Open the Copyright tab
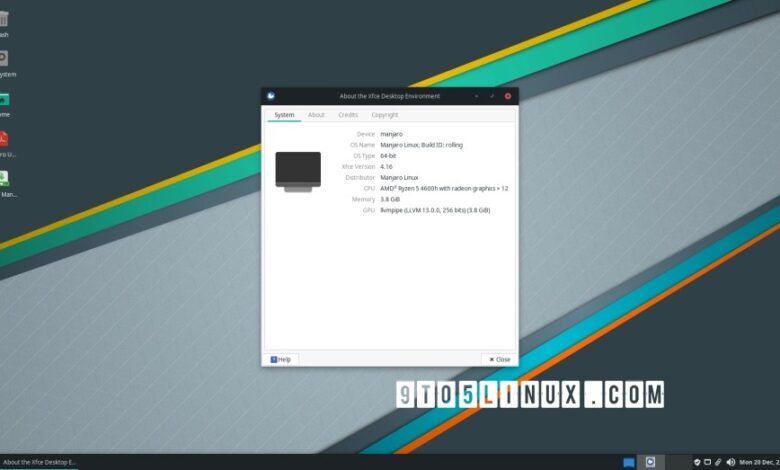 [385, 115]
